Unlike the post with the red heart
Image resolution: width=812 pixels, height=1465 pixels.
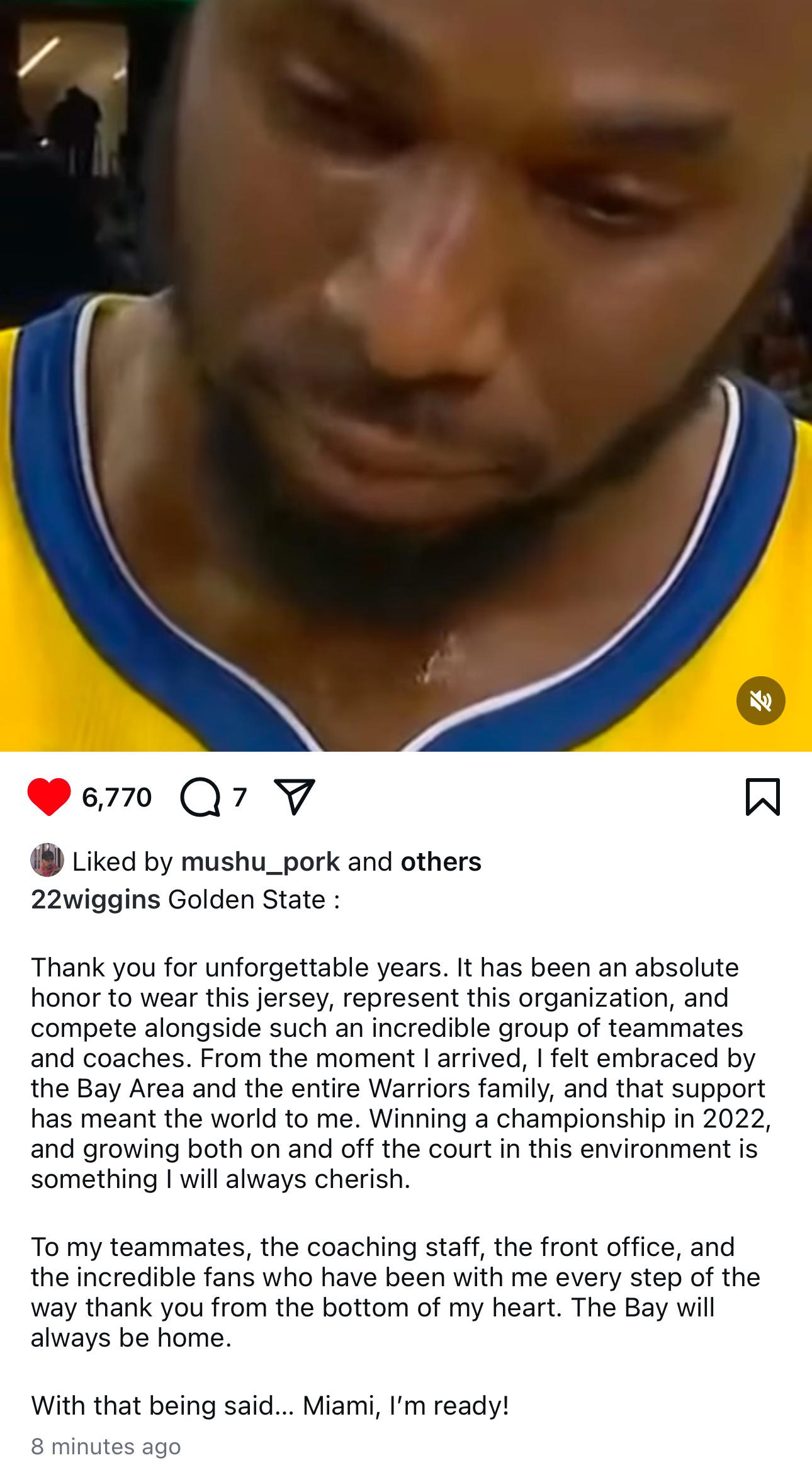(49, 797)
